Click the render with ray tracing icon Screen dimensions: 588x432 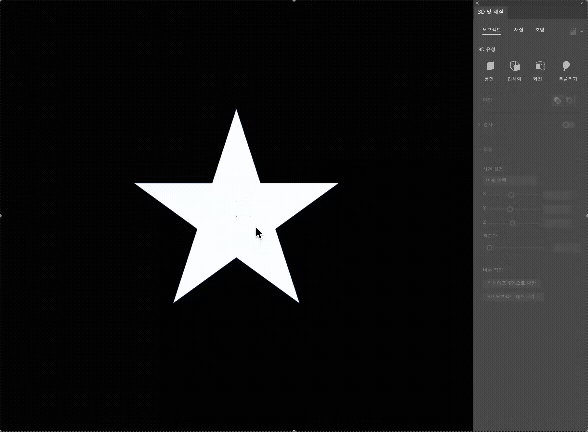[x=573, y=32]
